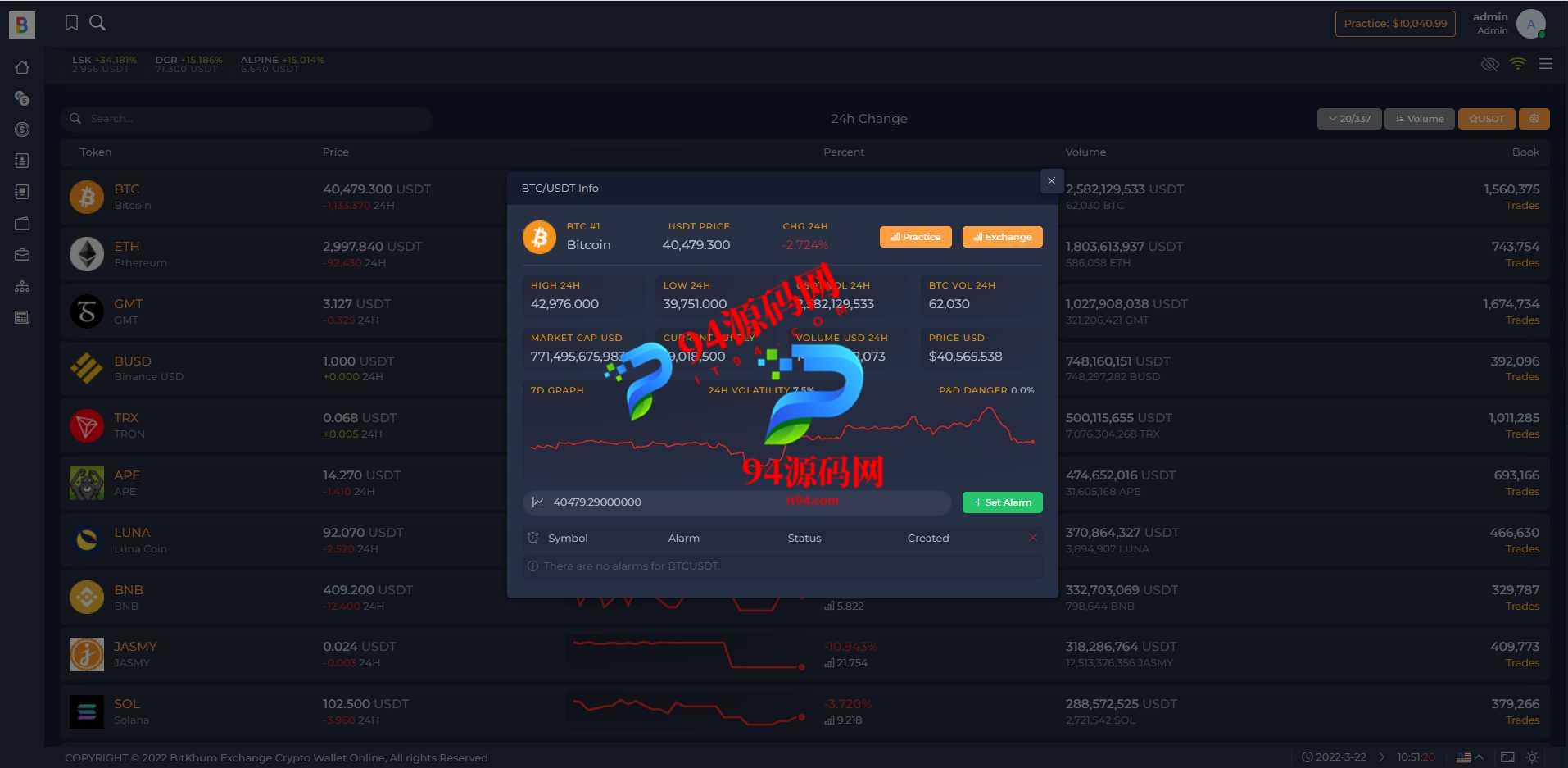Image resolution: width=1568 pixels, height=768 pixels.
Task: Open the Volume sort dropdown
Action: point(1420,119)
